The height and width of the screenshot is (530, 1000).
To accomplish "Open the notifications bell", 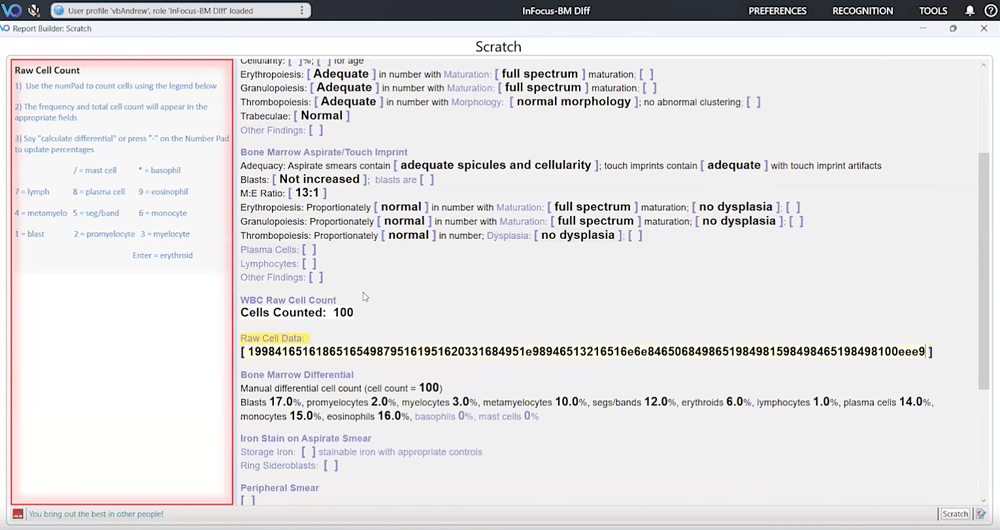I will coord(969,11).
